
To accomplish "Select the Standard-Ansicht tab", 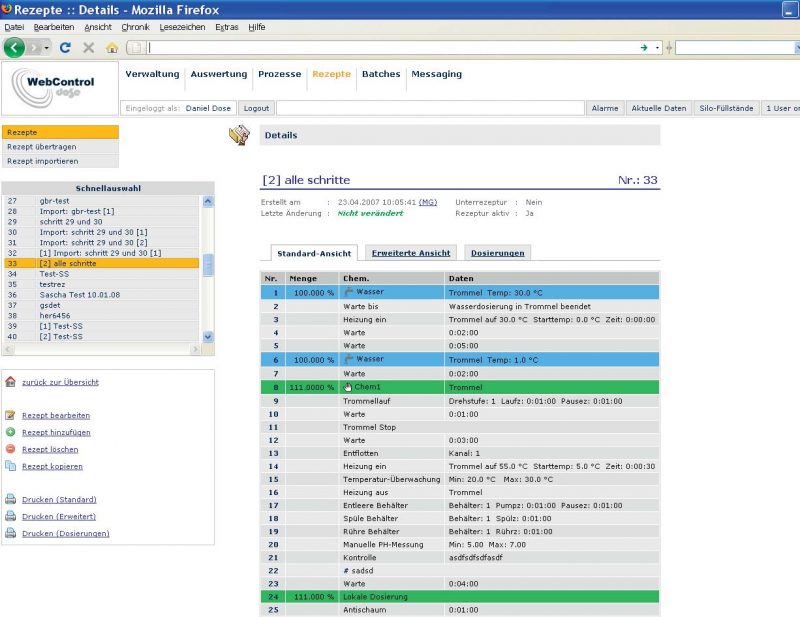I will (314, 253).
